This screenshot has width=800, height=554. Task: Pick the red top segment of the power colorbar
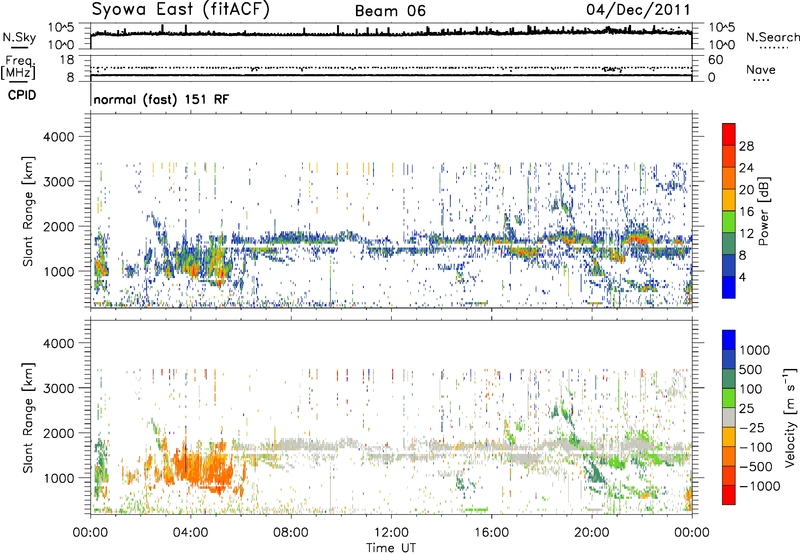[x=729, y=135]
